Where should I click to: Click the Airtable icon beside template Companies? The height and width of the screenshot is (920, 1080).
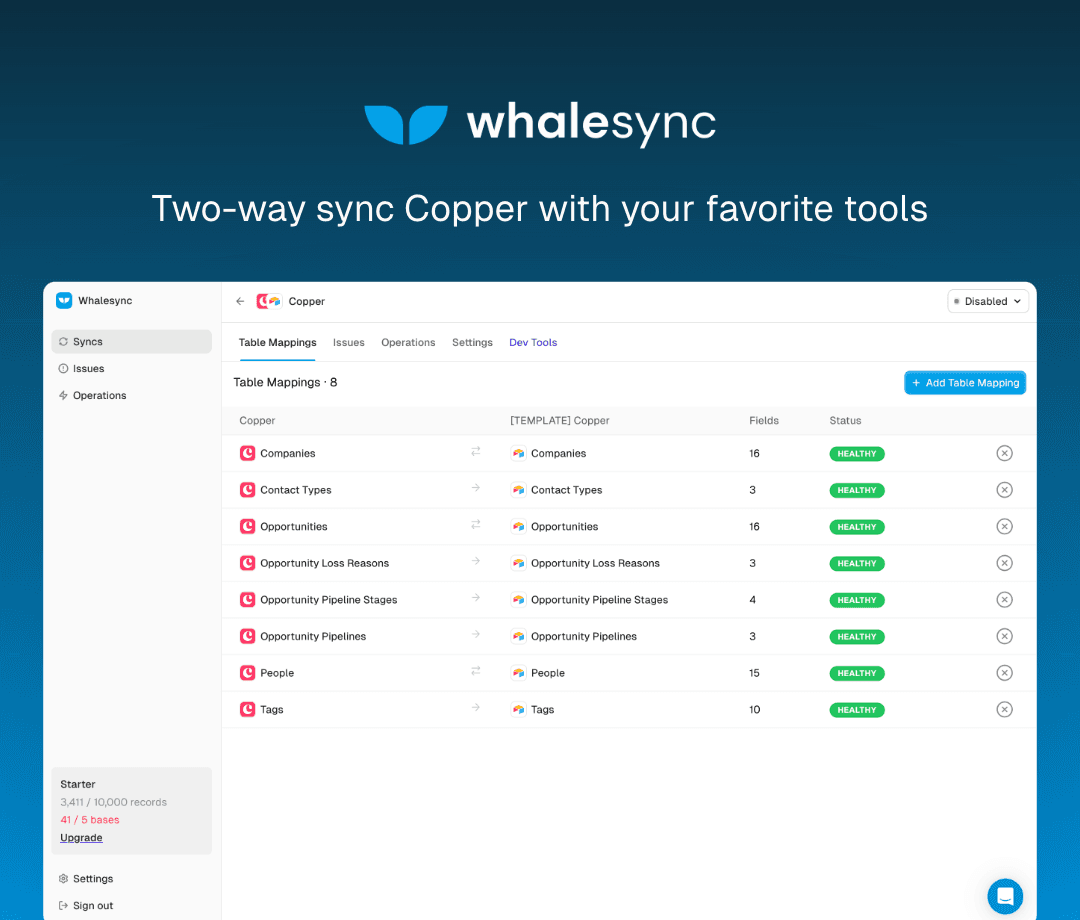point(519,453)
